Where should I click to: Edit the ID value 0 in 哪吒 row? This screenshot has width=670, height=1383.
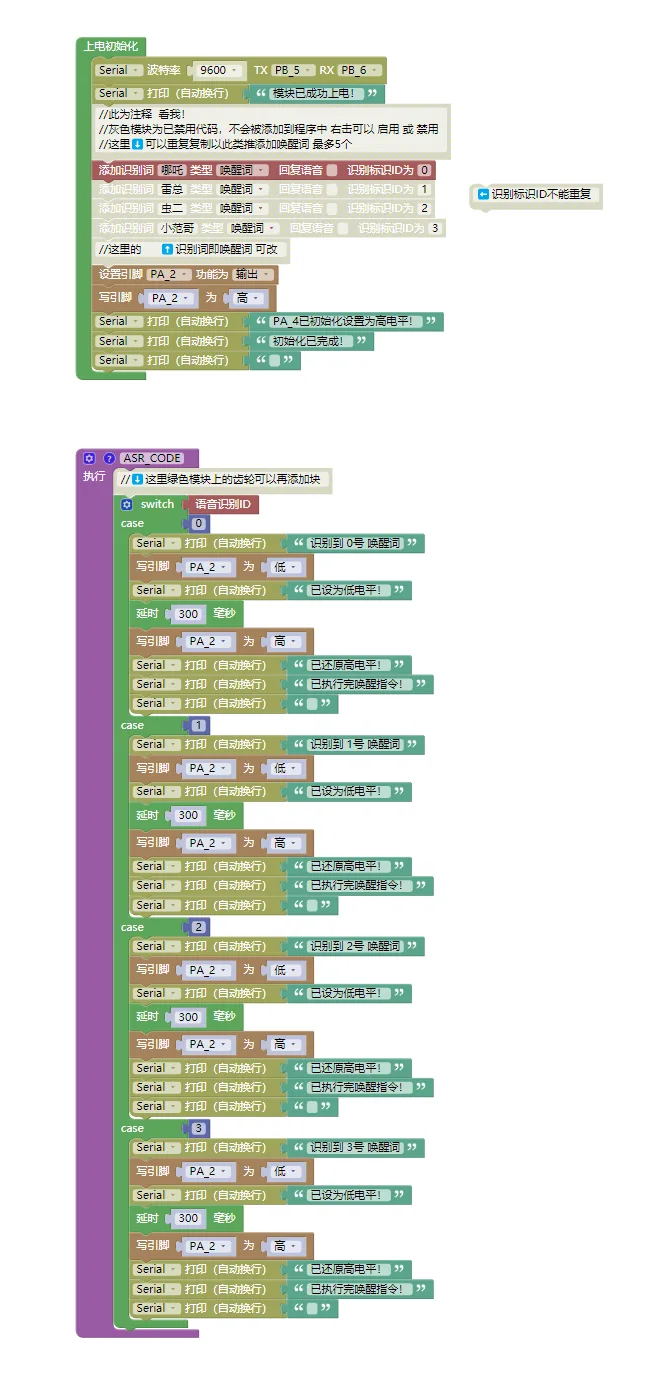tap(425, 170)
